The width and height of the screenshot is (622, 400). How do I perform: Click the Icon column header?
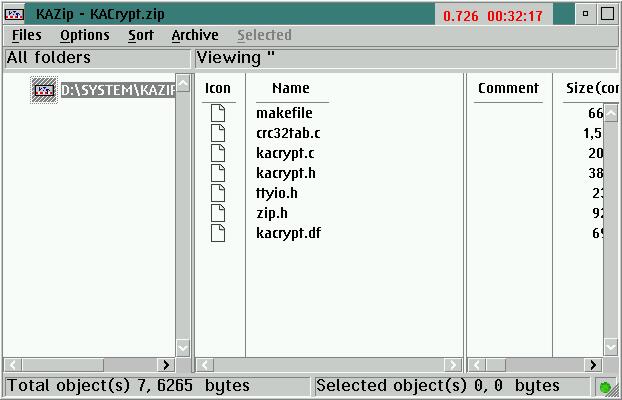click(218, 88)
